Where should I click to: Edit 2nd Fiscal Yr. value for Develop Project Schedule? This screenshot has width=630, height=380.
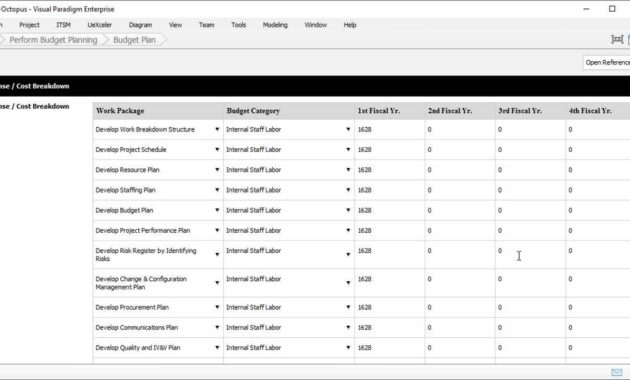click(x=460, y=149)
